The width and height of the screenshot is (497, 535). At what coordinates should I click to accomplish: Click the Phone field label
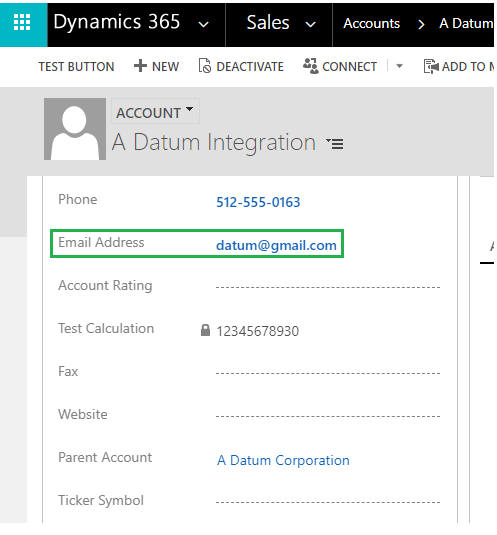[77, 199]
